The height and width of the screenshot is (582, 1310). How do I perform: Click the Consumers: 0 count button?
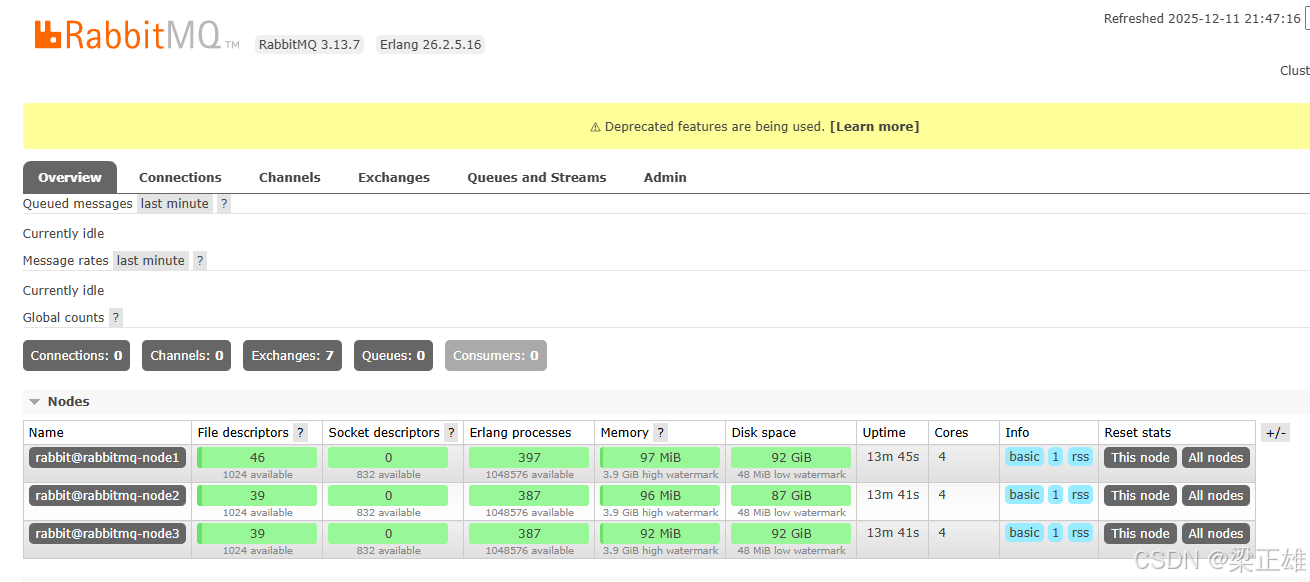coord(496,355)
